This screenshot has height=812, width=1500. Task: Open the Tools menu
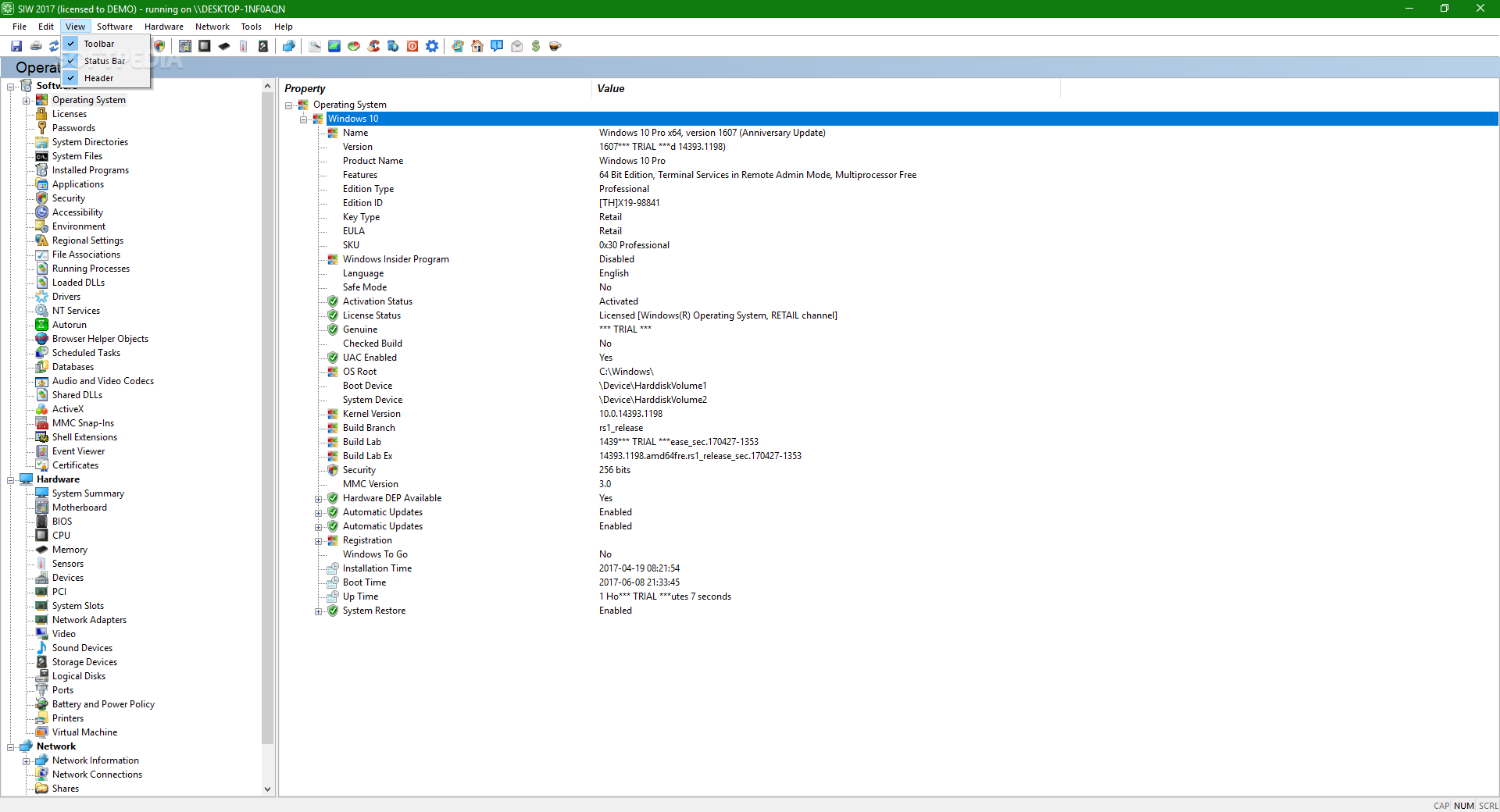tap(252, 27)
